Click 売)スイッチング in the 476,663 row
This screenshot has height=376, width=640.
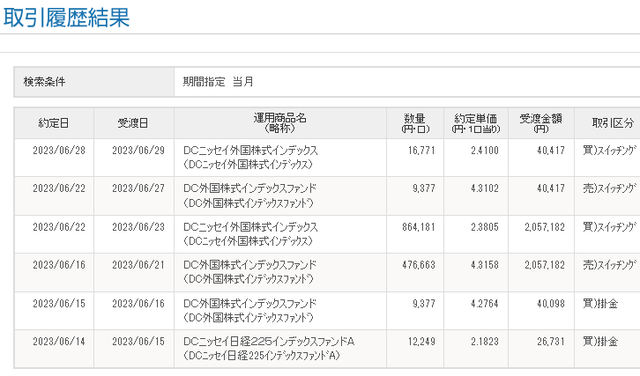pyautogui.click(x=609, y=265)
